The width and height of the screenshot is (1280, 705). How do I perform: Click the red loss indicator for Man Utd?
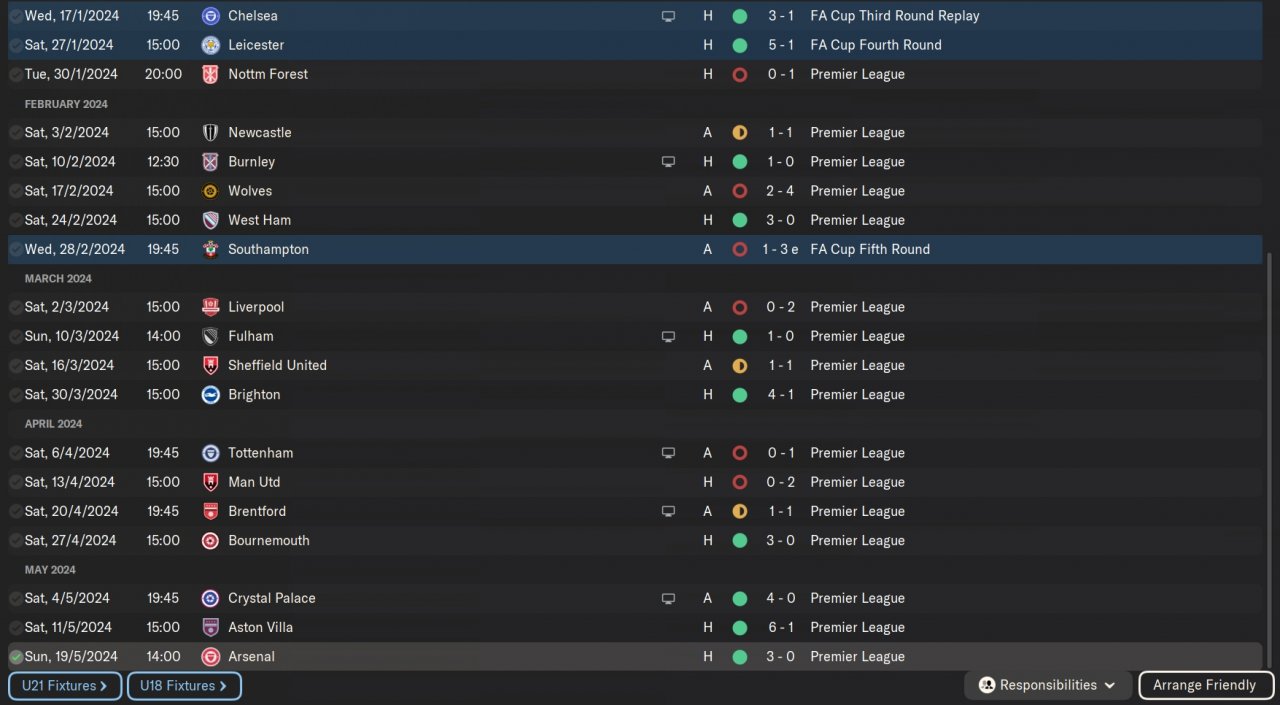(740, 482)
